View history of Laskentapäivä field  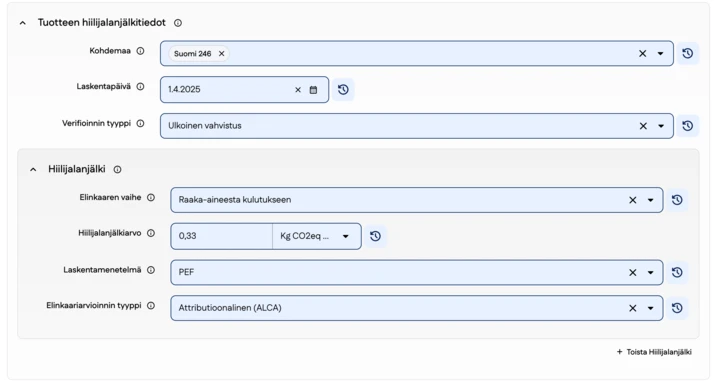(x=343, y=90)
